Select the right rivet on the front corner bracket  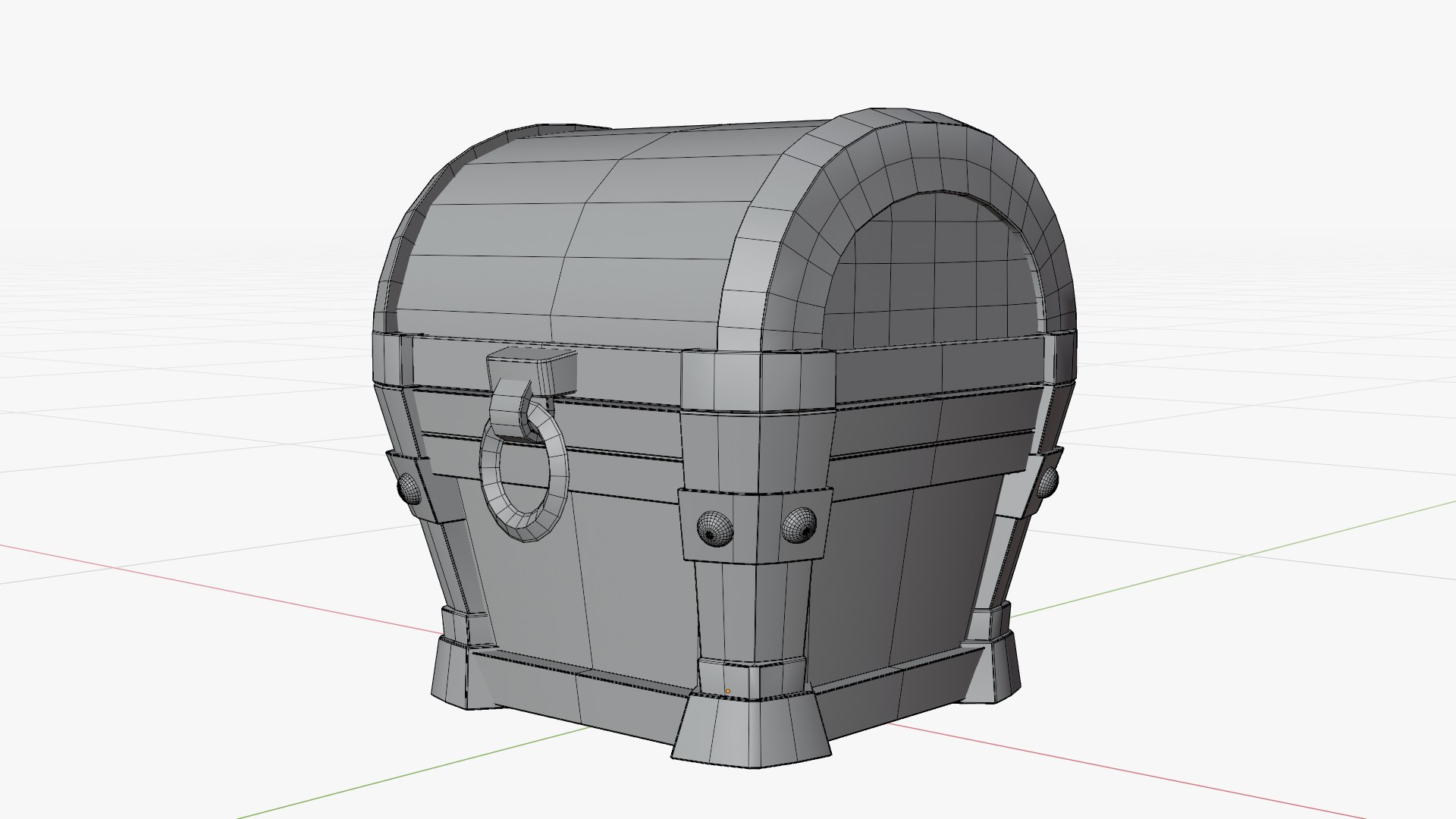click(x=801, y=526)
